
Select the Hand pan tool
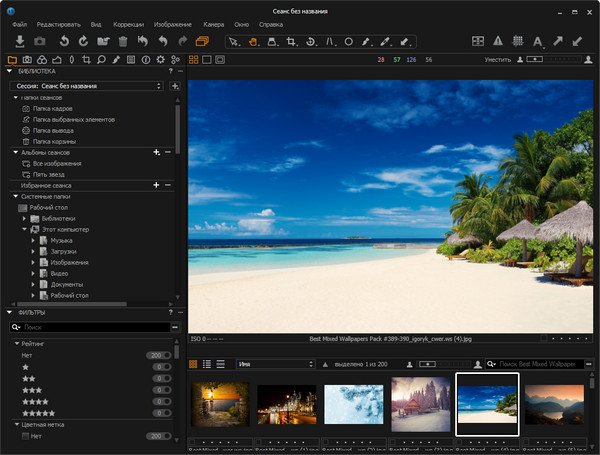(x=254, y=42)
